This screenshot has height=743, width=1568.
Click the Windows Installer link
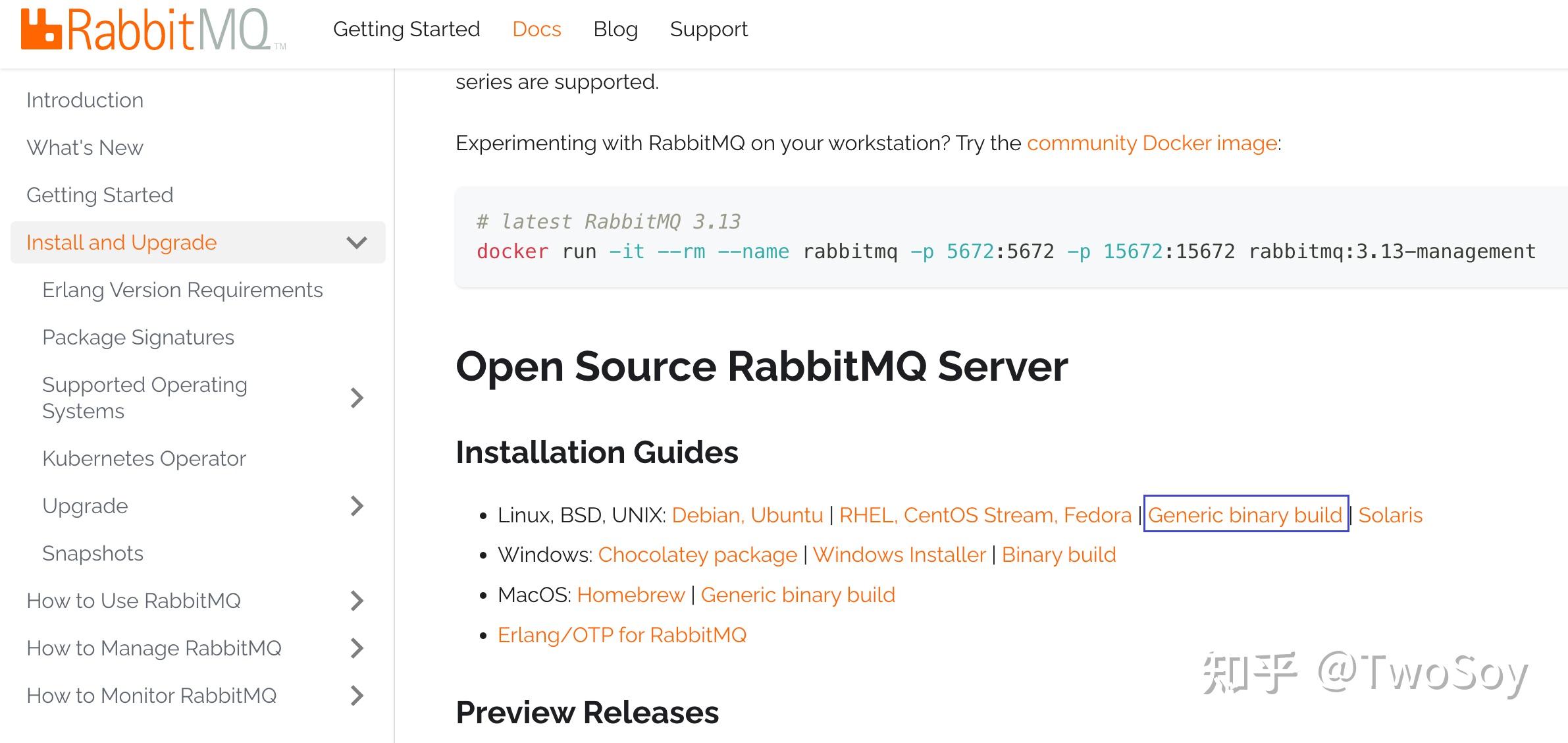click(x=899, y=555)
